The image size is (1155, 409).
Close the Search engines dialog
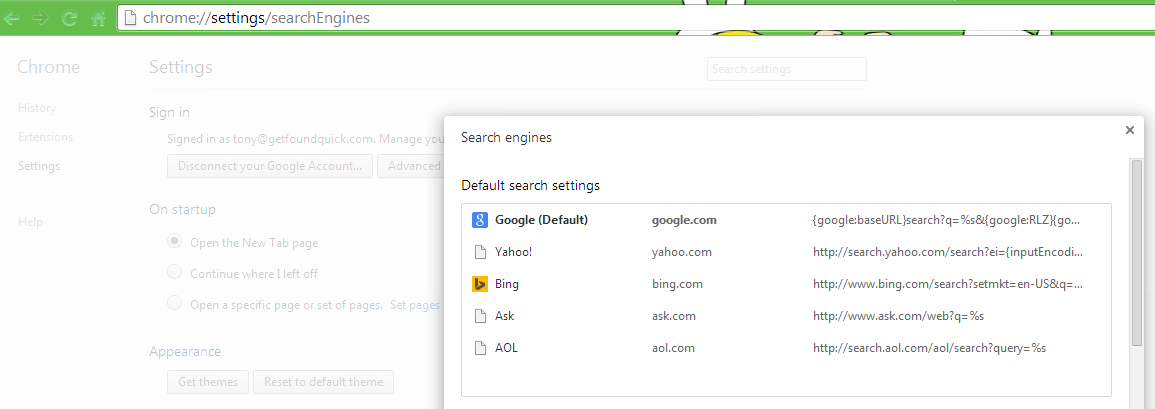(1129, 130)
